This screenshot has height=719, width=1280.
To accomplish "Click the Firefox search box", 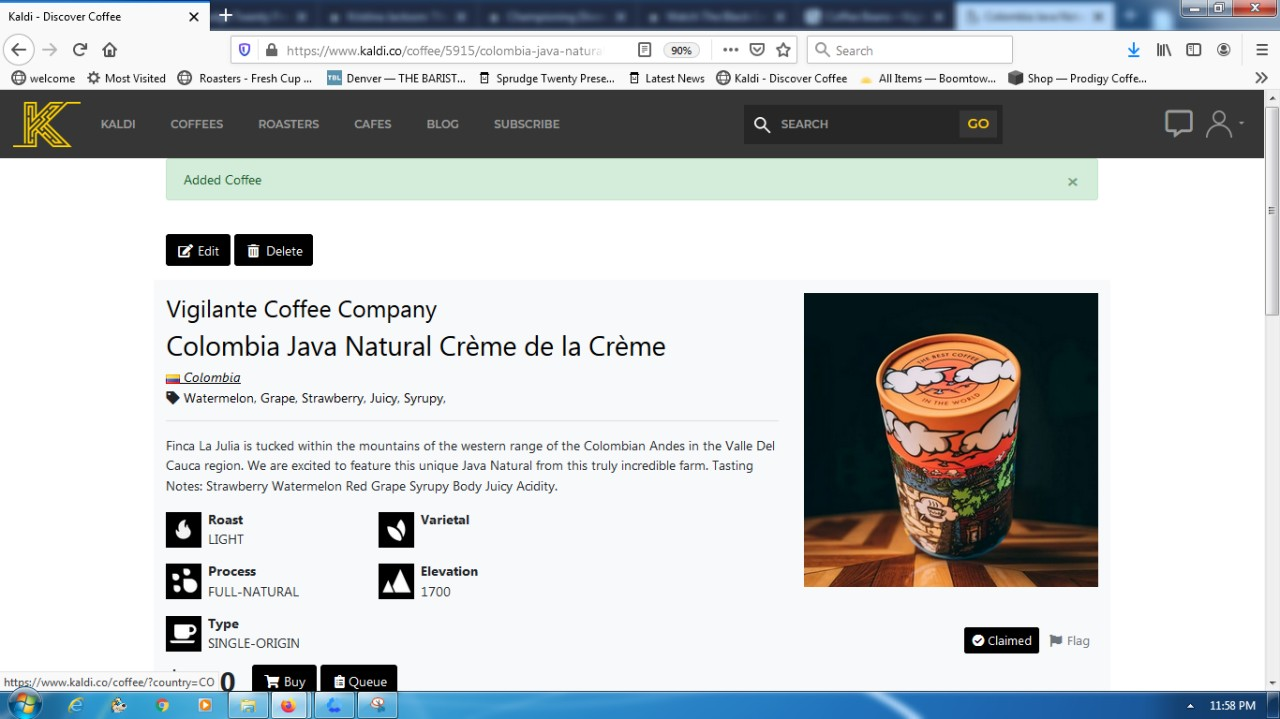I will (x=910, y=50).
